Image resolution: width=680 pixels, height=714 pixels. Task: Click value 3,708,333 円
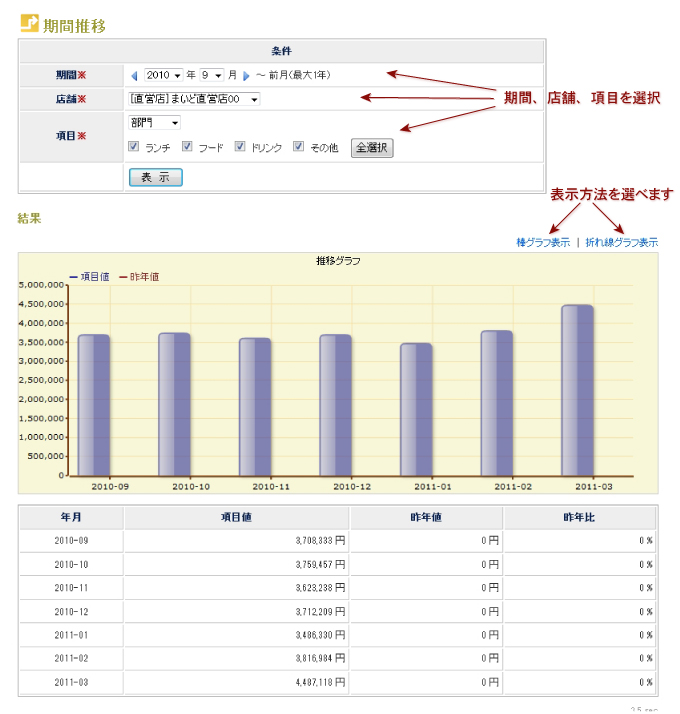[320, 541]
